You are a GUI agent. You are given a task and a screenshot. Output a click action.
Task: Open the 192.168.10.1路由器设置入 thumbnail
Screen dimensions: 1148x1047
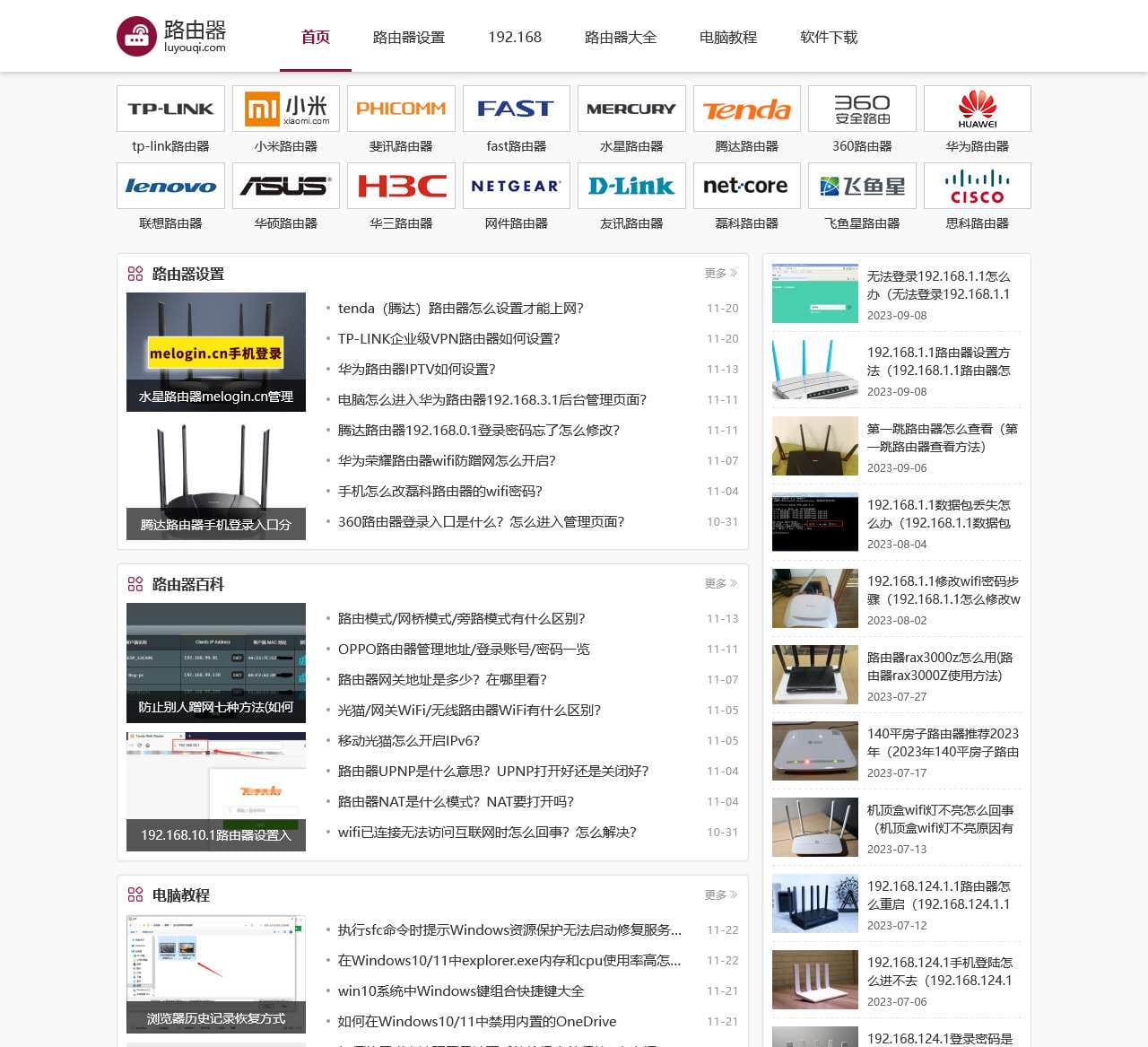[216, 791]
